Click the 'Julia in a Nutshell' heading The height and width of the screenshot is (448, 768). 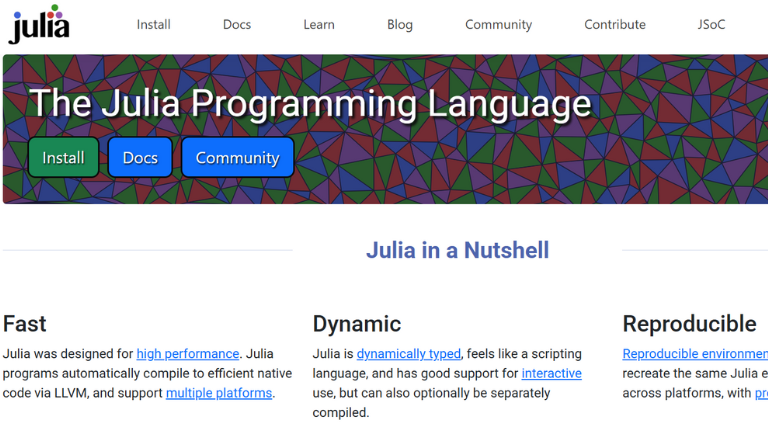point(457,250)
